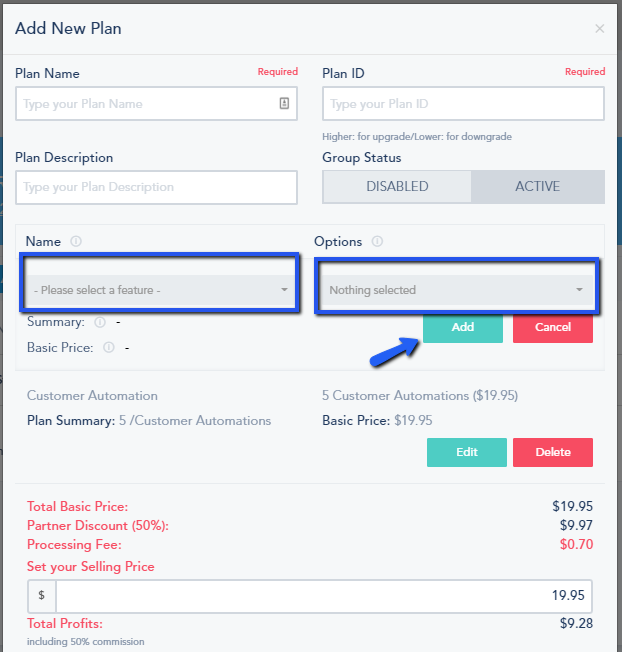This screenshot has width=622, height=652.
Task: Open the 'Nothing selected' options dropdown
Action: pos(457,290)
